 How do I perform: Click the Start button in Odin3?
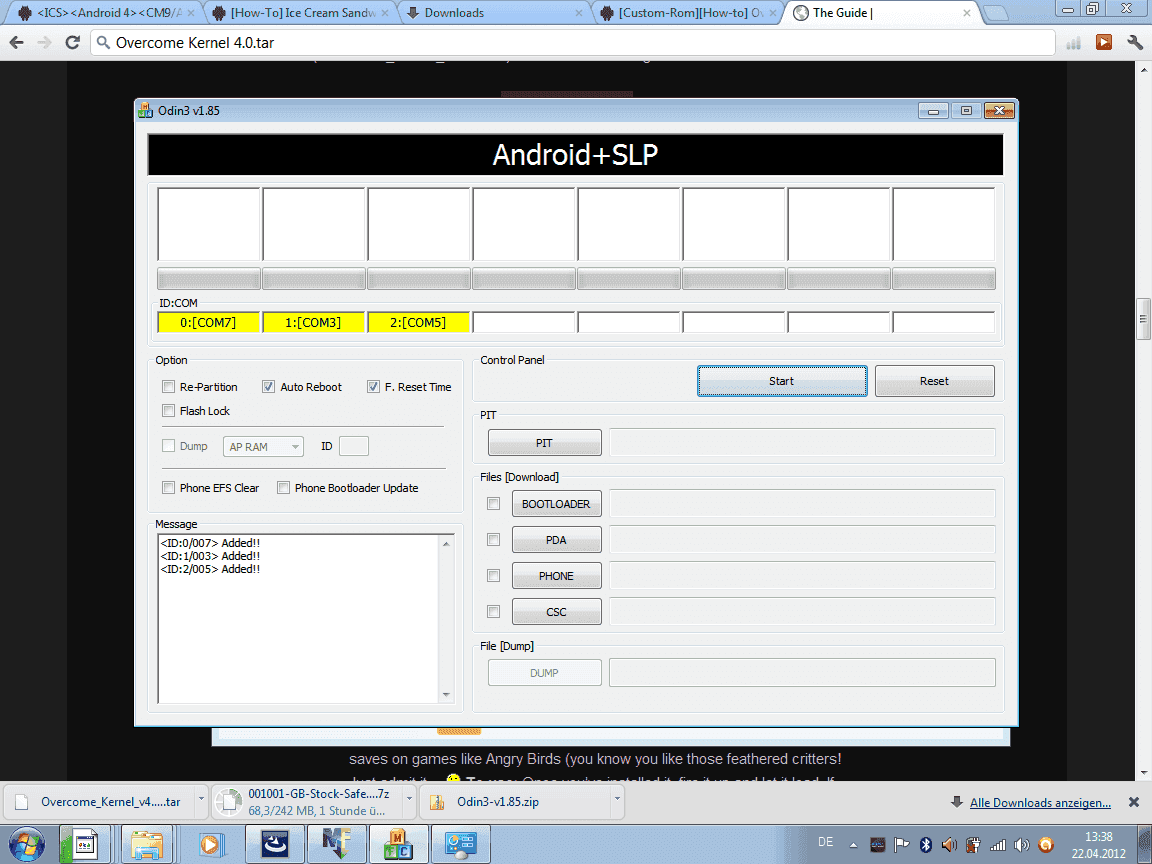click(x=782, y=381)
